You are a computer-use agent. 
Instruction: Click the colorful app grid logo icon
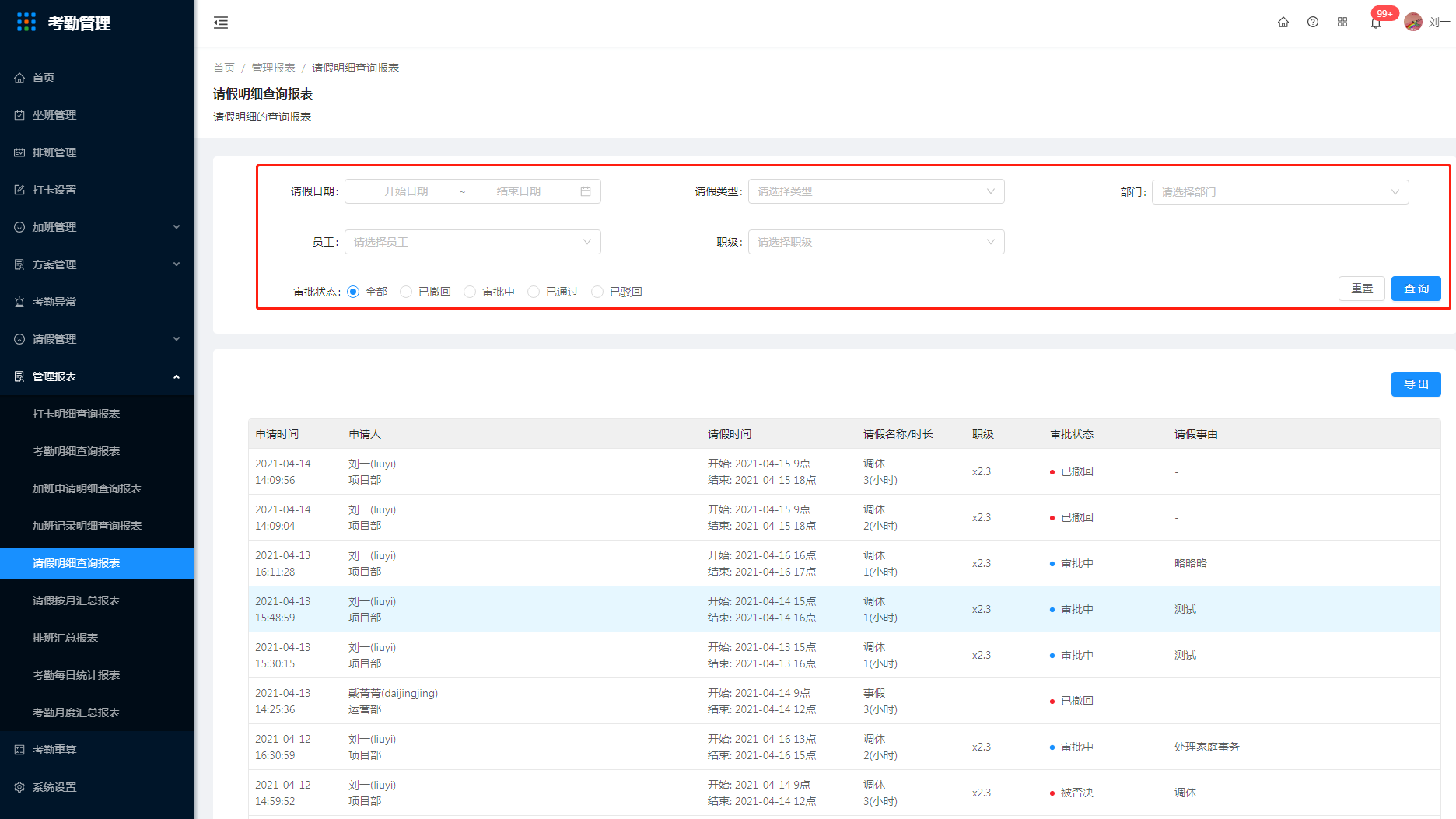[26, 23]
